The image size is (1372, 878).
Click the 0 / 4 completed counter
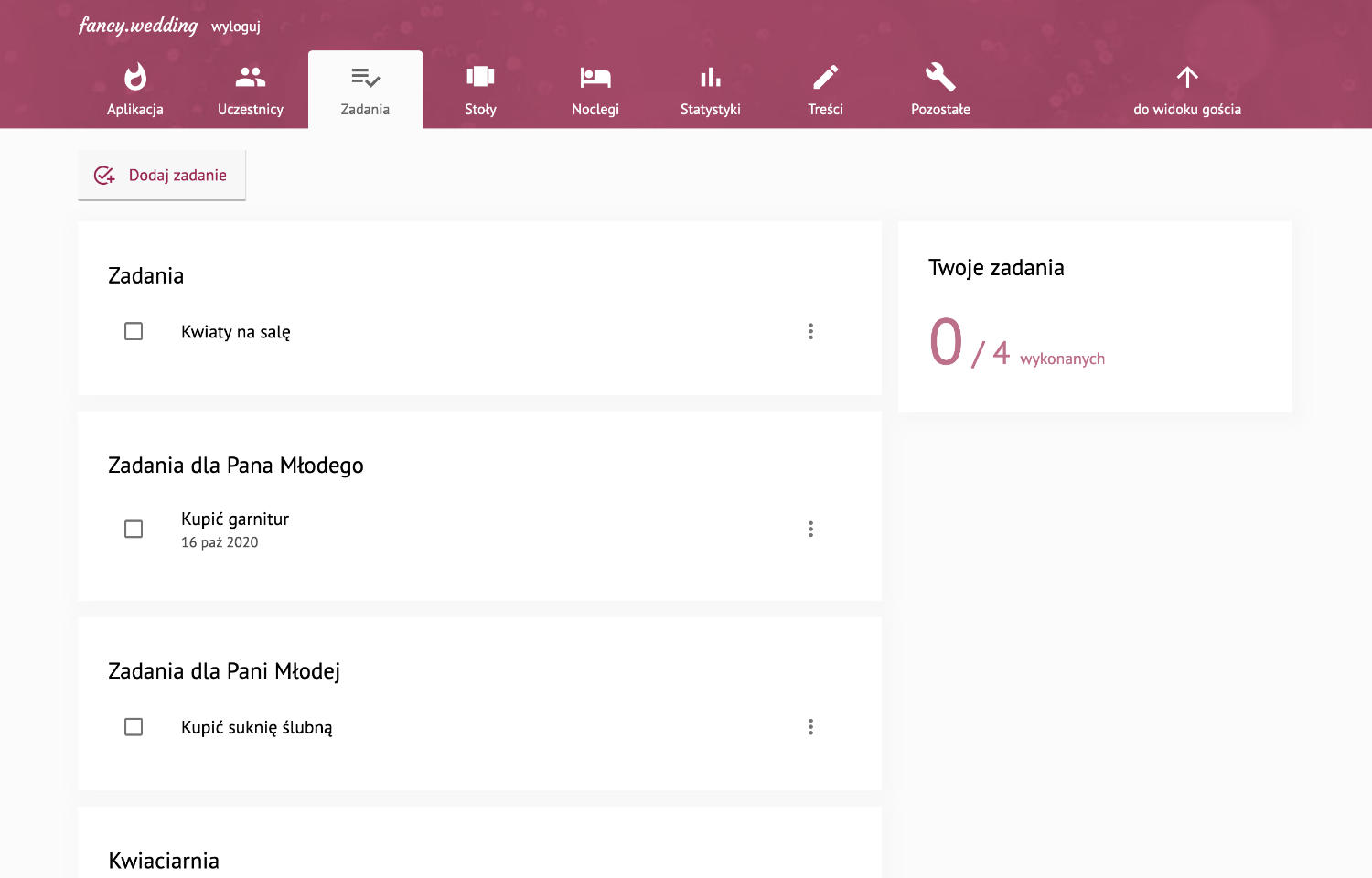coord(970,344)
